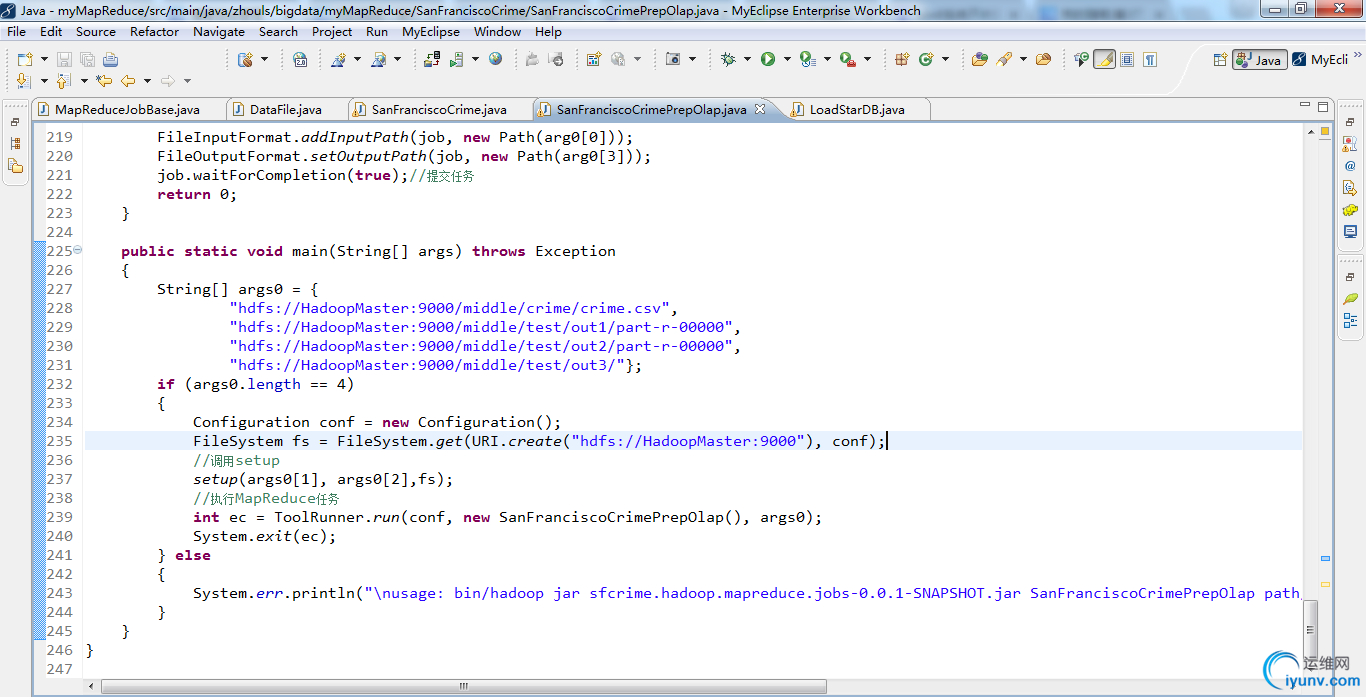
Task: Open New Java Class dropdown arrow
Action: click(x=945, y=59)
